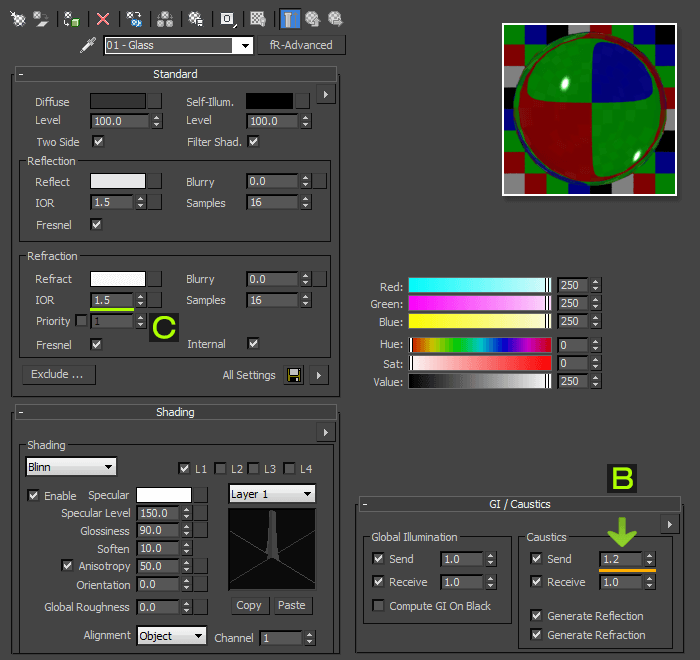Image resolution: width=700 pixels, height=660 pixels.
Task: Expand the arrow beside All Settings
Action: click(x=319, y=375)
